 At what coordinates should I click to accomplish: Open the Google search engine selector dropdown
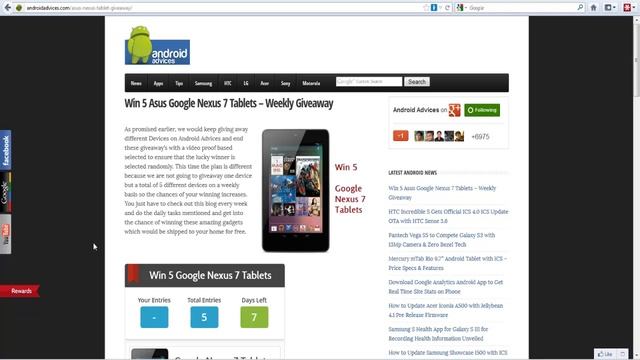[x=462, y=8]
